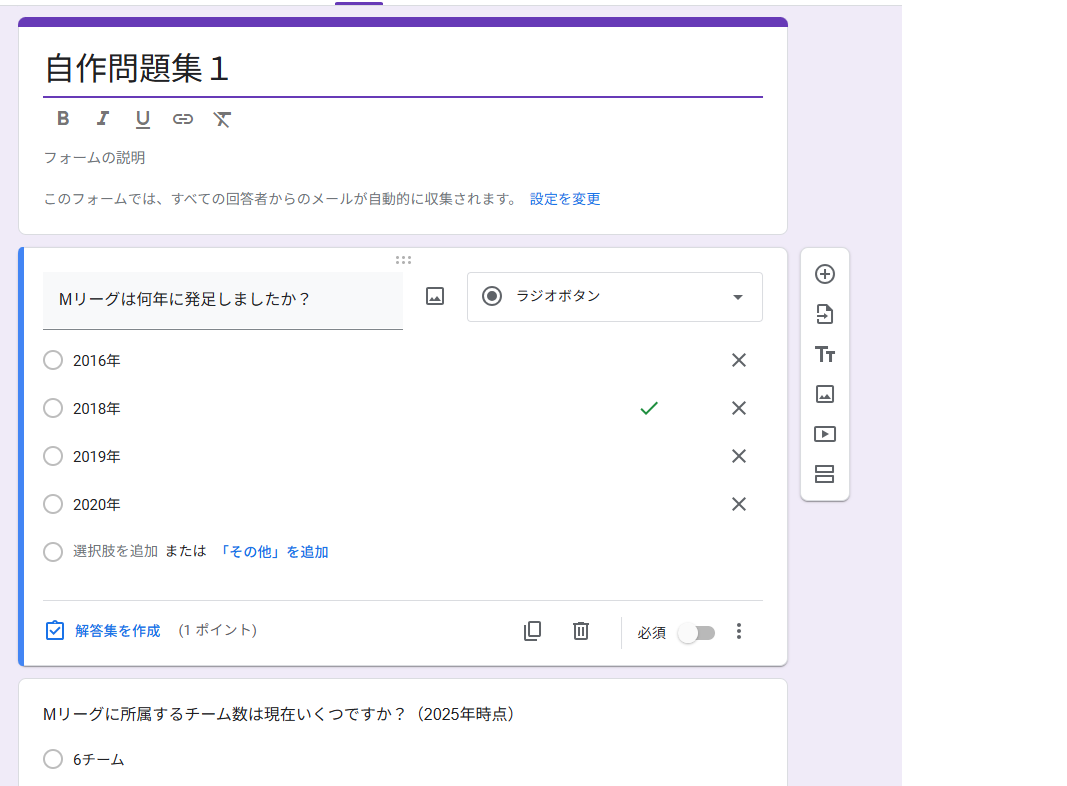This screenshot has width=1067, height=786.
Task: Edit the 2019年 option text
Action: click(97, 457)
